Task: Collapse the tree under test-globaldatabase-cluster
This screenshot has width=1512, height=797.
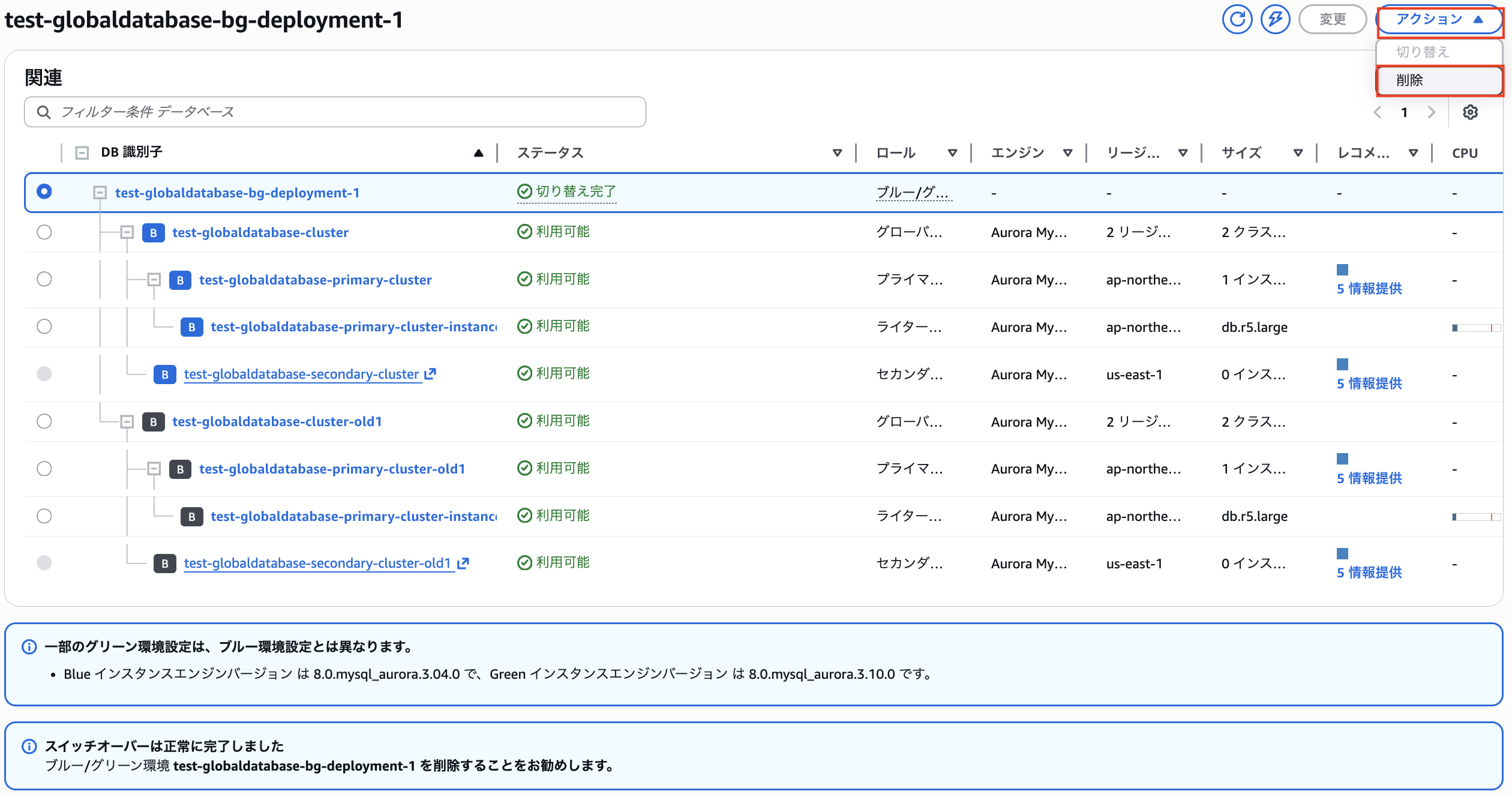Action: 126,232
